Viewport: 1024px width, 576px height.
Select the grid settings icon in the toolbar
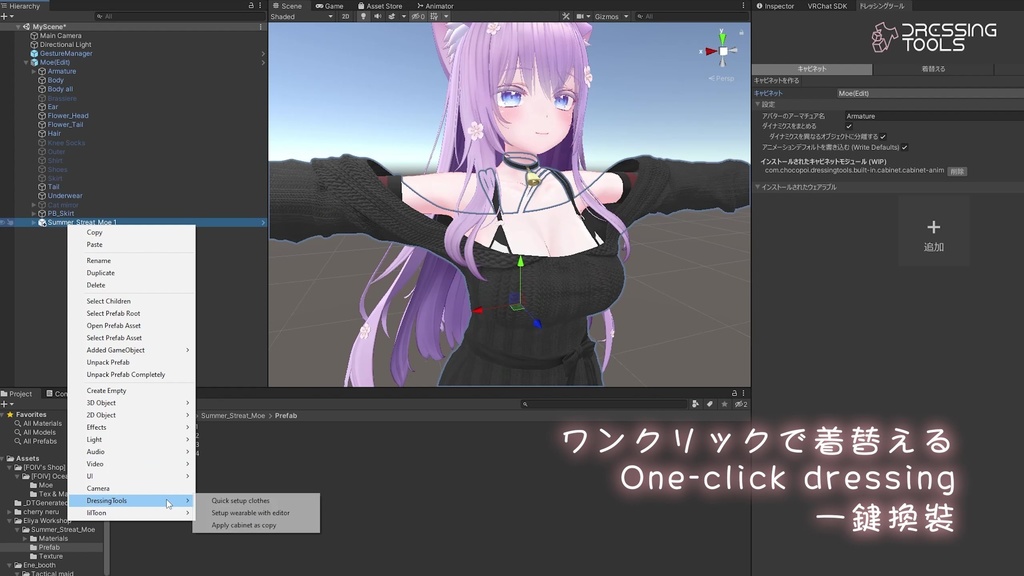(x=432, y=16)
